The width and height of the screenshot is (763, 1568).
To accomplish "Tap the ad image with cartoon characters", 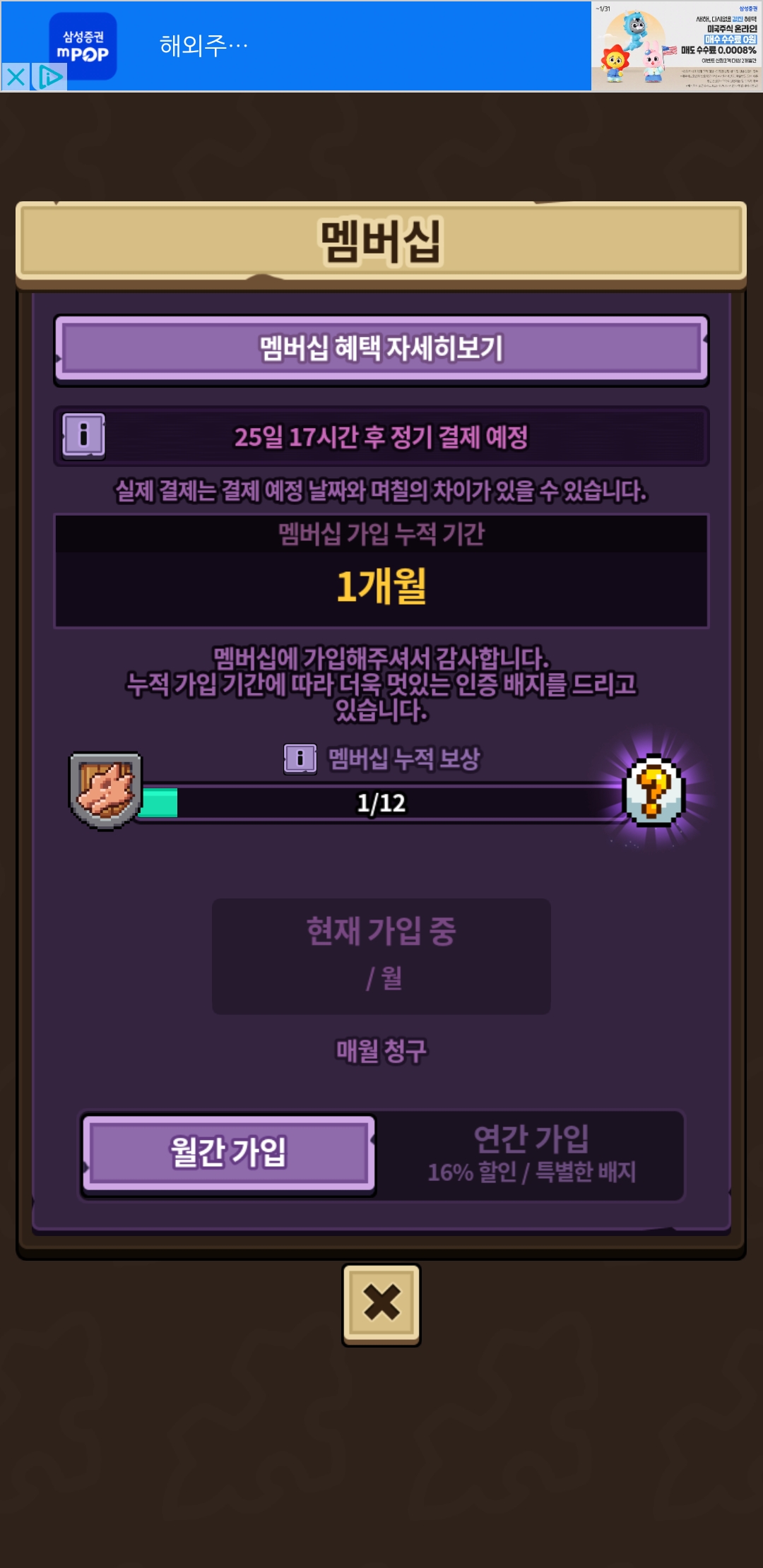I will [677, 46].
